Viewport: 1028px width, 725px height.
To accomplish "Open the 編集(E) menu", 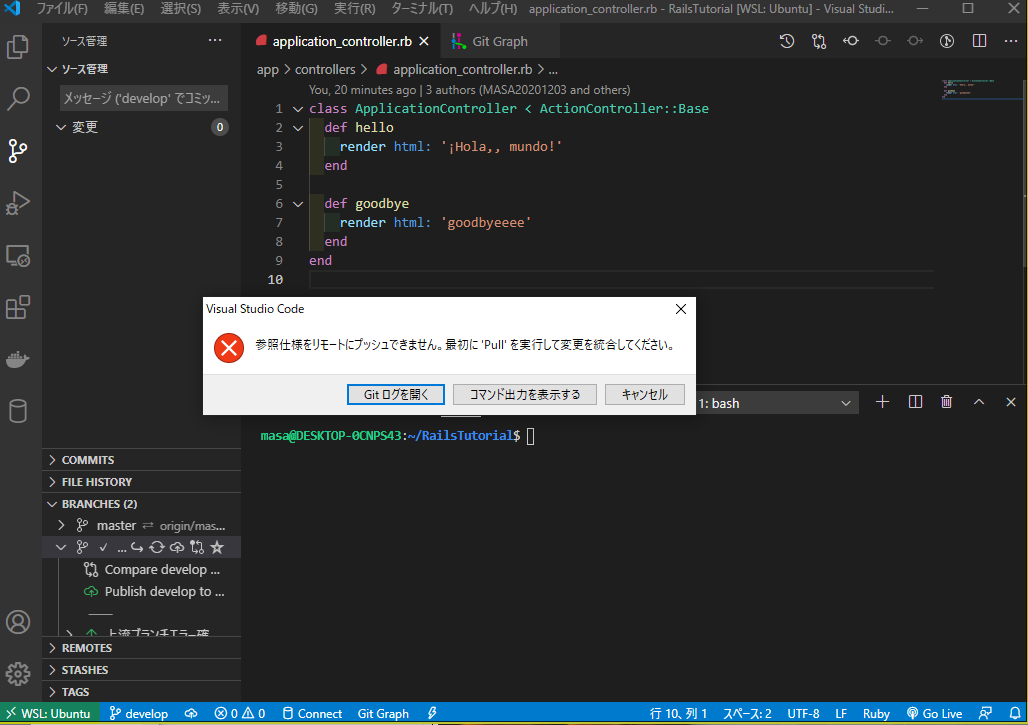I will 124,9.
